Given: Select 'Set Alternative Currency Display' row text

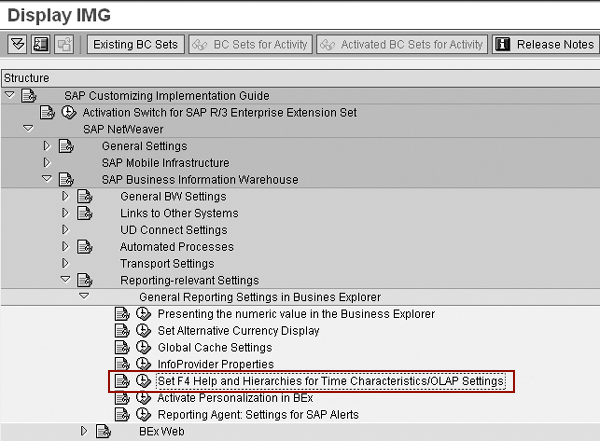Looking at the screenshot, I should click(238, 331).
